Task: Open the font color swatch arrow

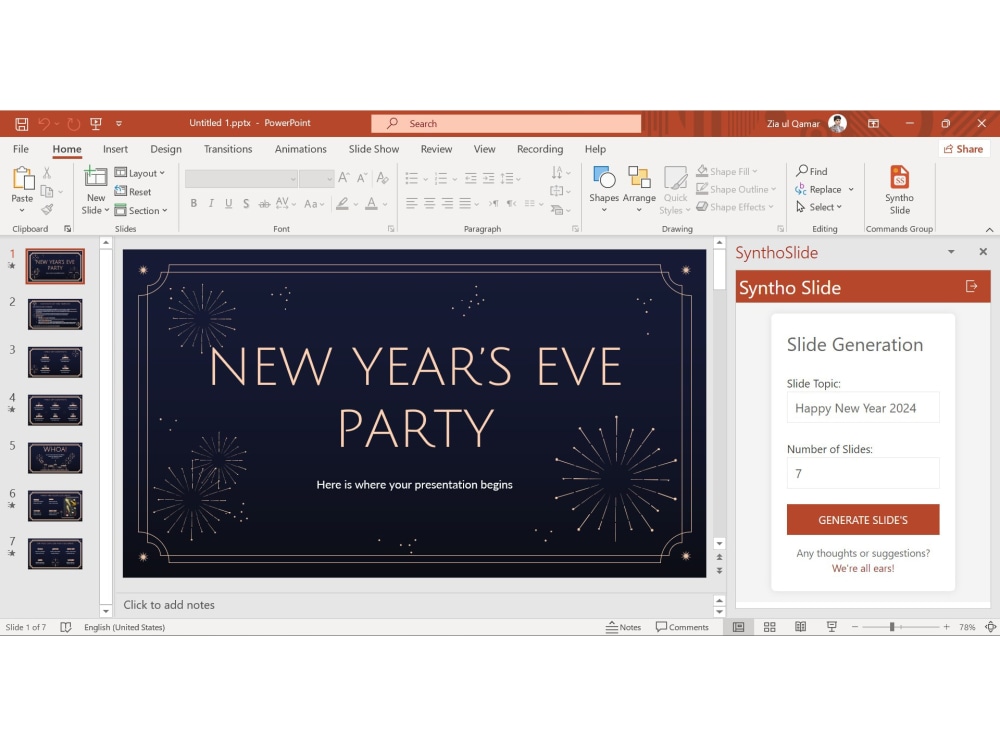Action: coord(385,205)
